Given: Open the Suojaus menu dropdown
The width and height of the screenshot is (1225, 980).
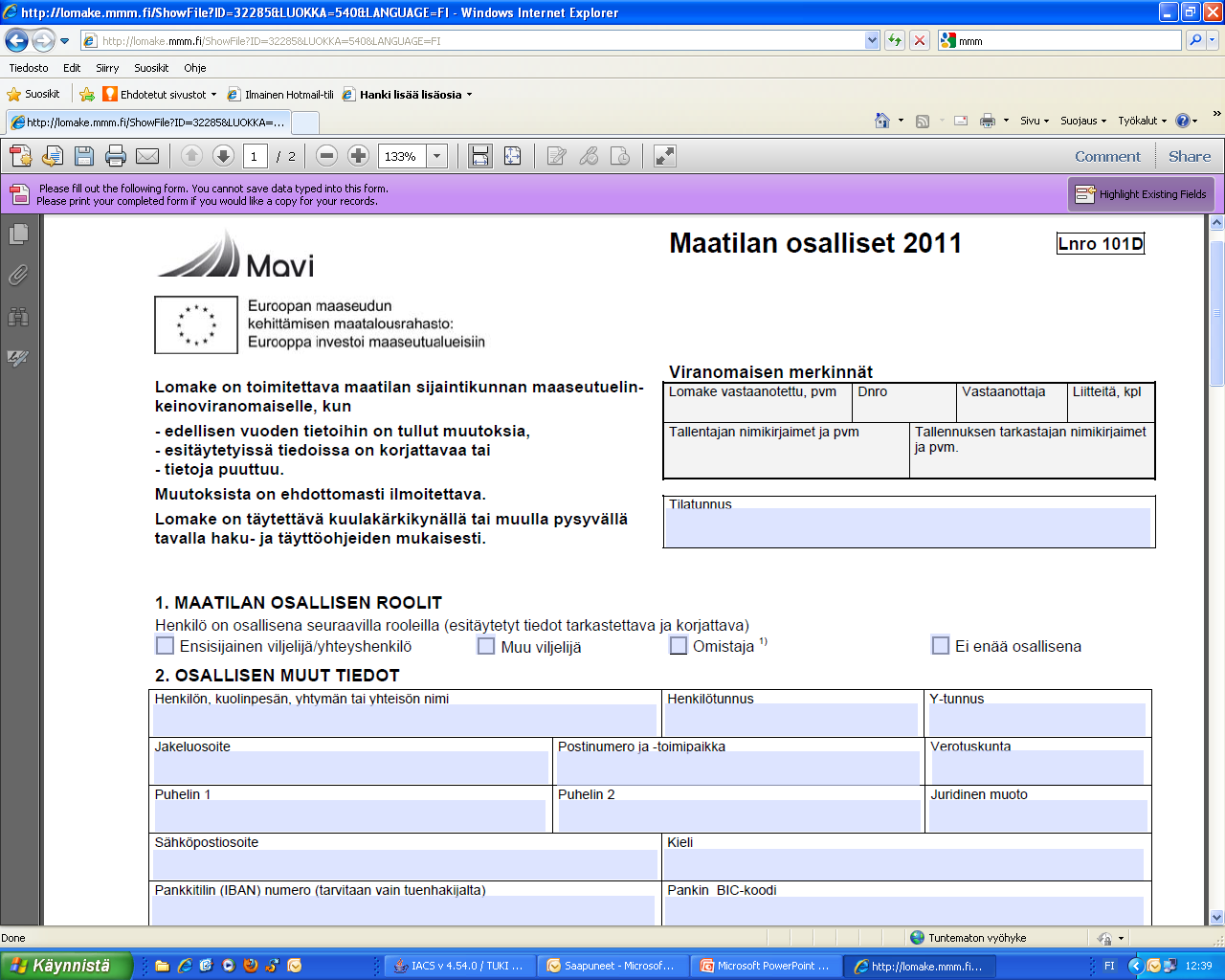Looking at the screenshot, I should pyautogui.click(x=1083, y=121).
